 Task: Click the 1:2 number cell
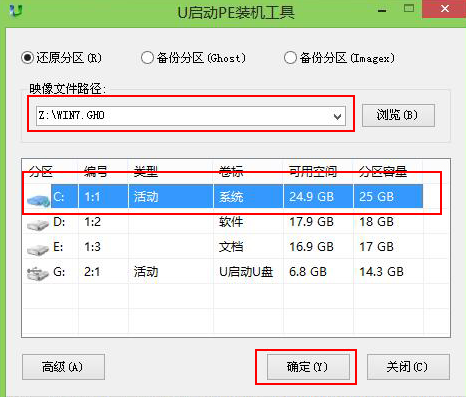pos(92,222)
